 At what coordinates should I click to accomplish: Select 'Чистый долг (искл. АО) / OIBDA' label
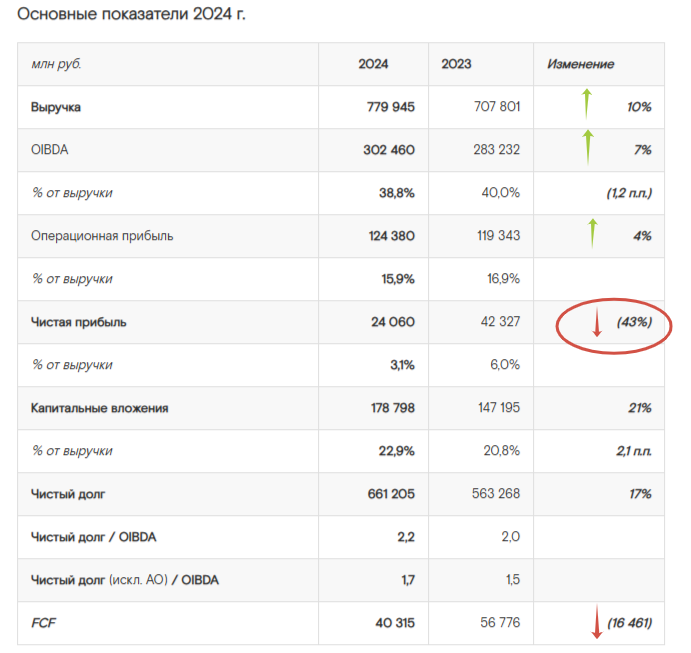click(x=125, y=580)
